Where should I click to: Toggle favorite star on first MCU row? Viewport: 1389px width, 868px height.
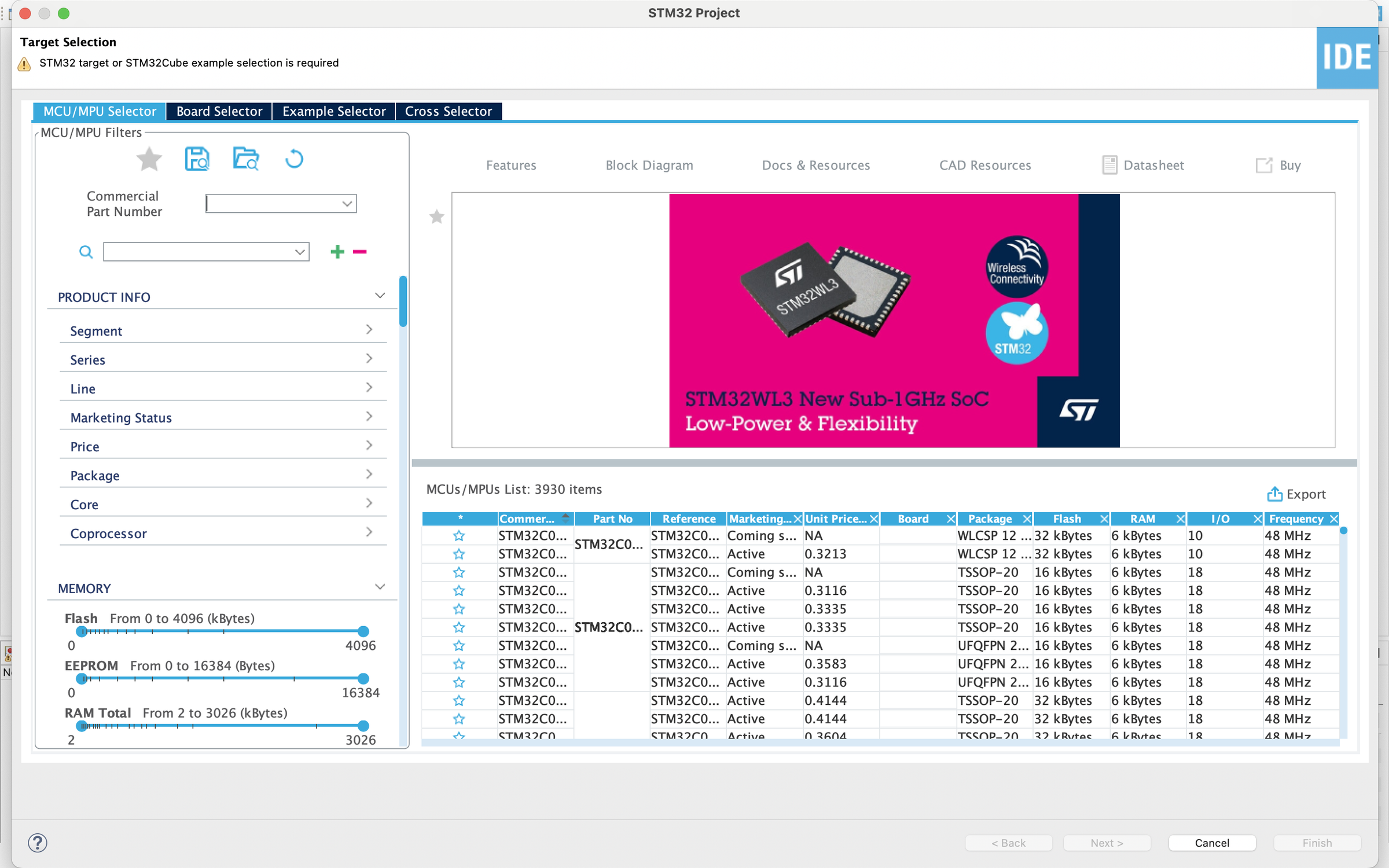459,536
